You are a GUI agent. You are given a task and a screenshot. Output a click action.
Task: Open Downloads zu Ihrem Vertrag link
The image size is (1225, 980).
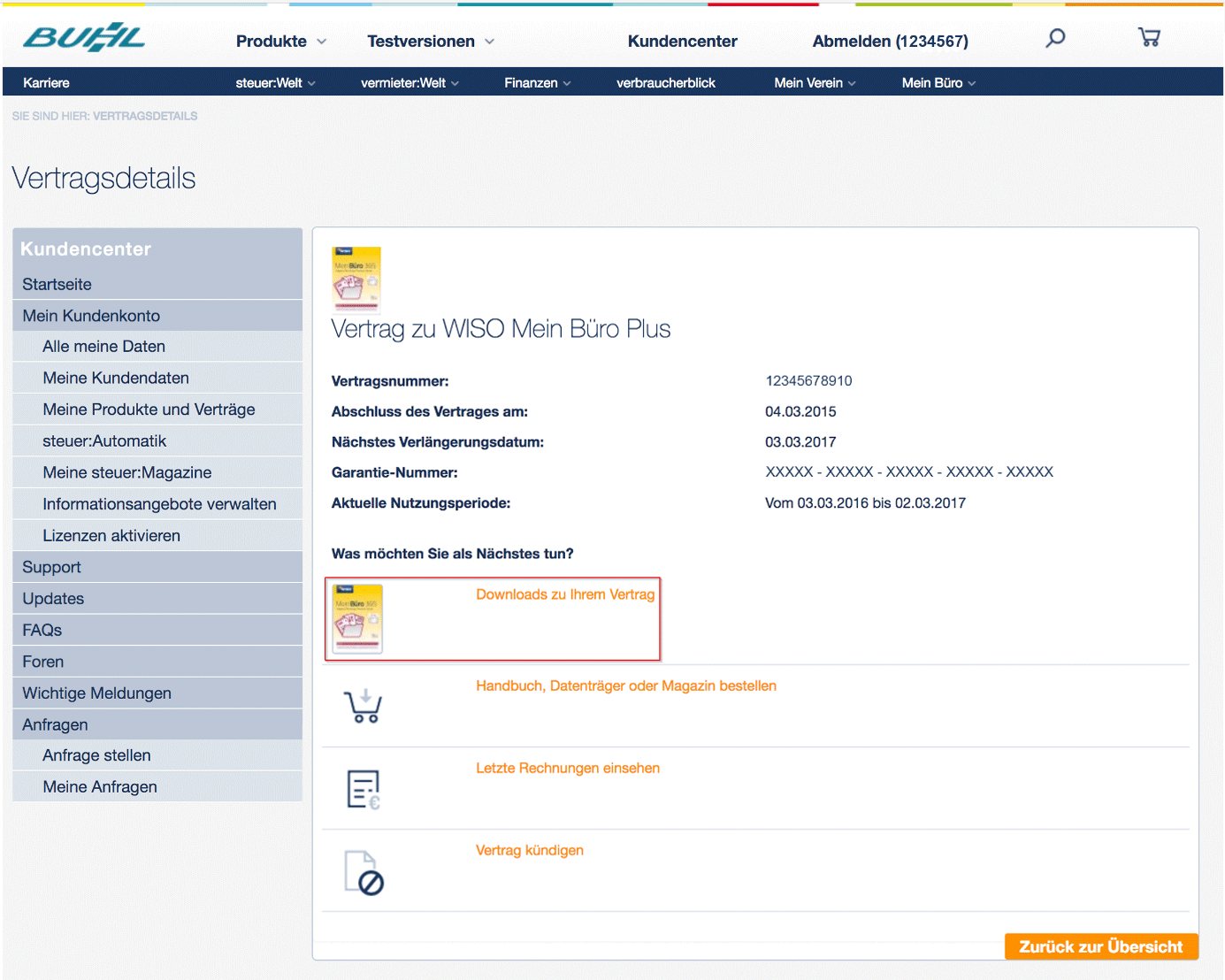coord(564,594)
